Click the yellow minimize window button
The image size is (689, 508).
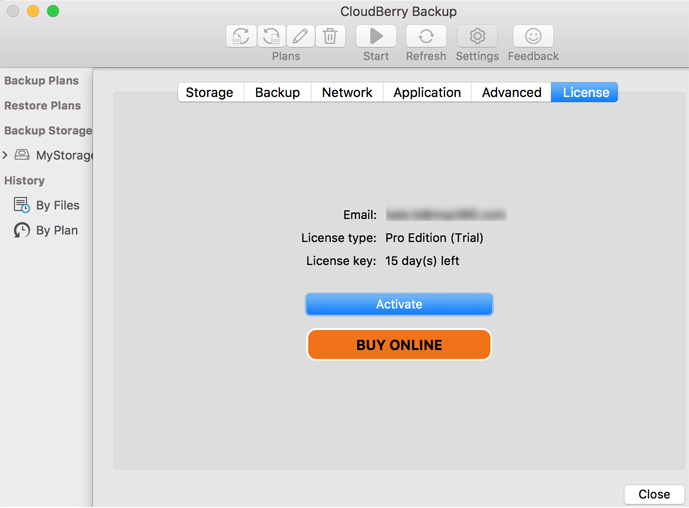tap(33, 11)
